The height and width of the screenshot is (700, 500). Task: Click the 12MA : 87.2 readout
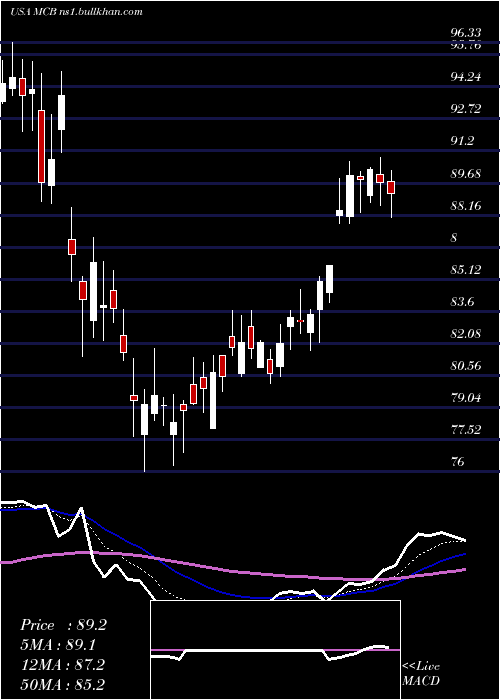click(62, 665)
